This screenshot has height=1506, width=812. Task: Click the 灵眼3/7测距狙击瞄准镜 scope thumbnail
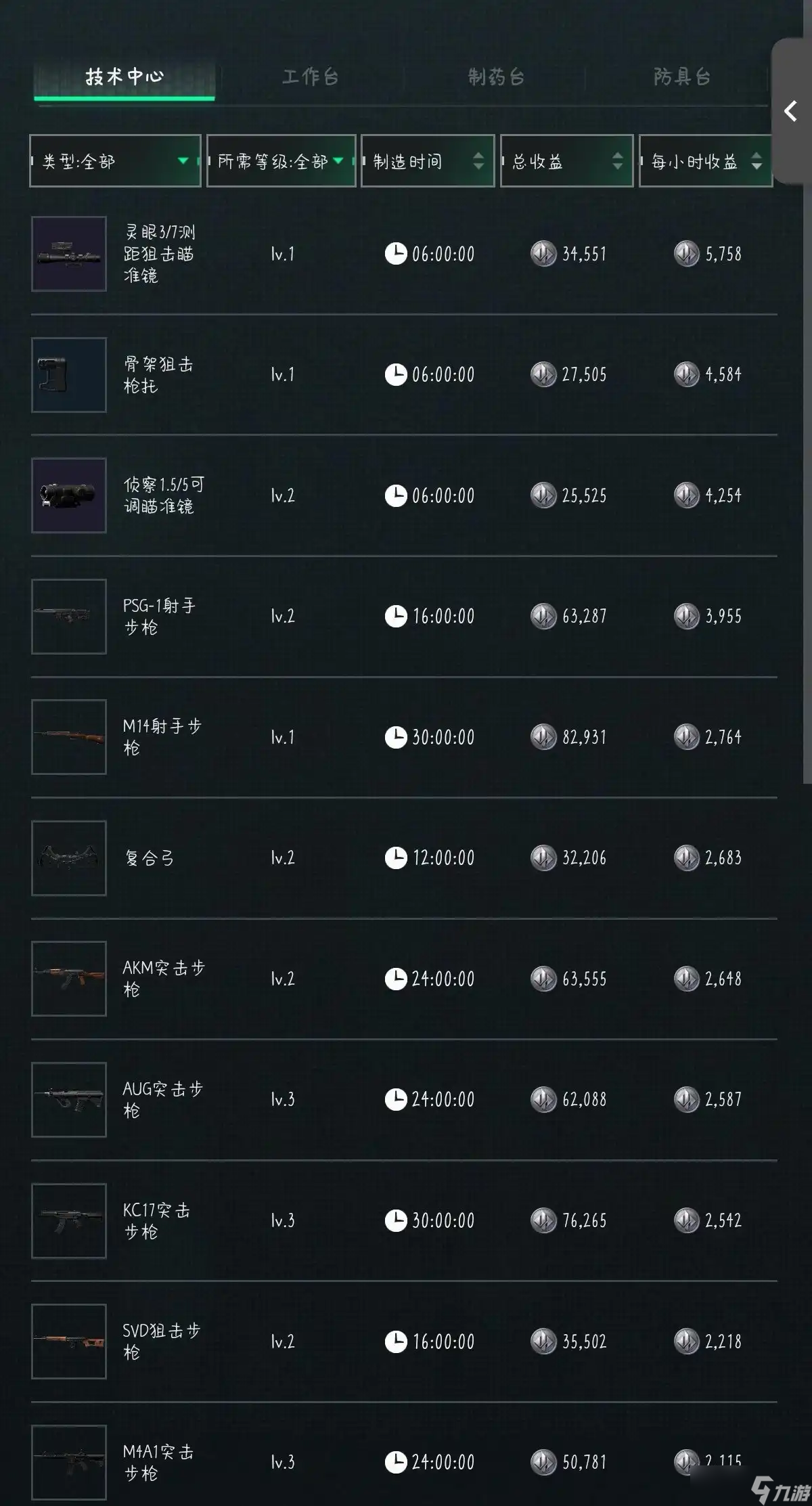click(x=69, y=254)
